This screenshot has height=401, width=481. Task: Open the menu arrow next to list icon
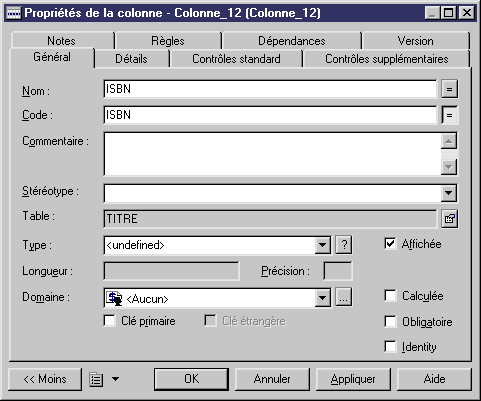pyautogui.click(x=115, y=379)
